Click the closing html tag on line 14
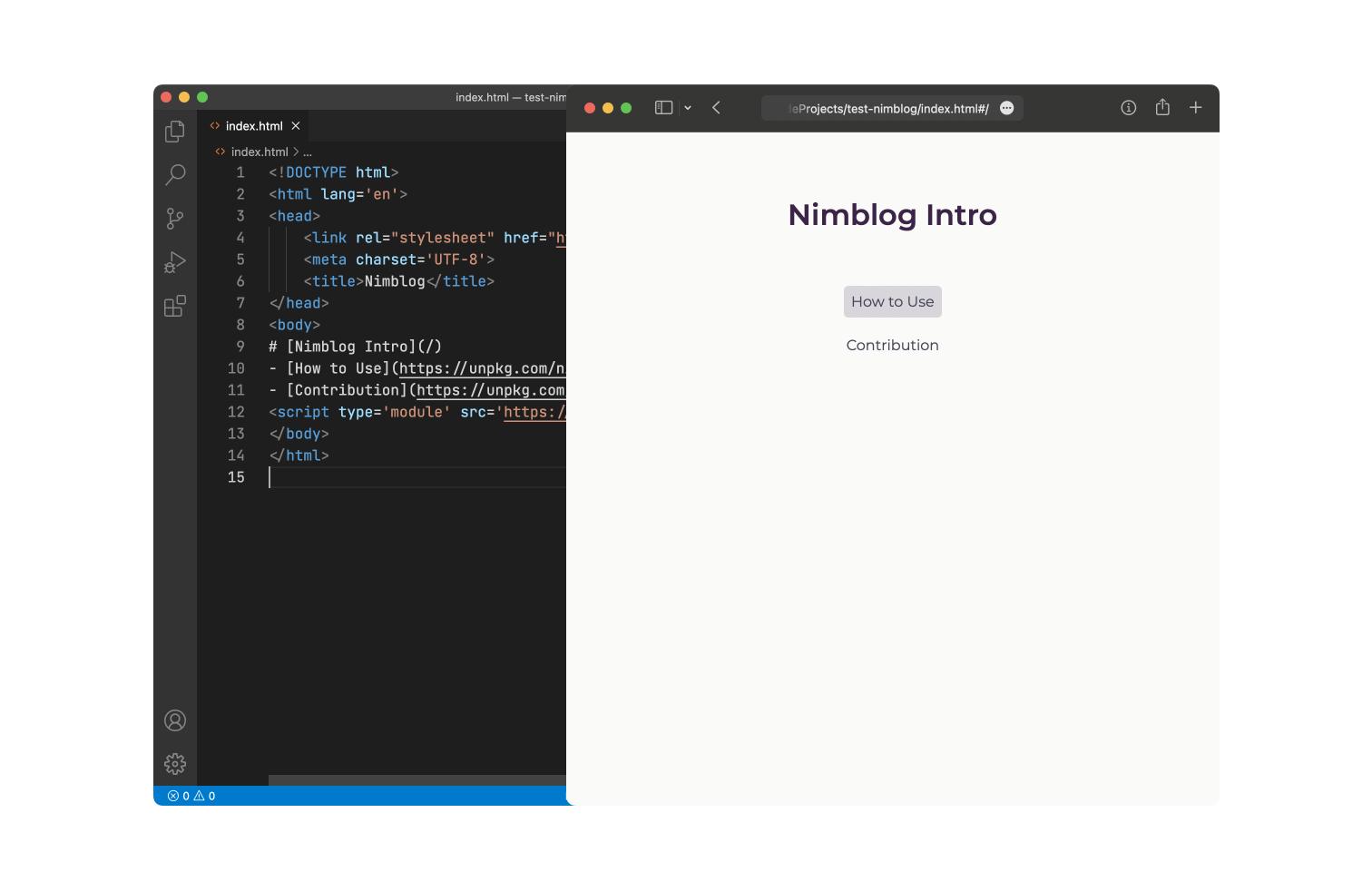 (299, 455)
